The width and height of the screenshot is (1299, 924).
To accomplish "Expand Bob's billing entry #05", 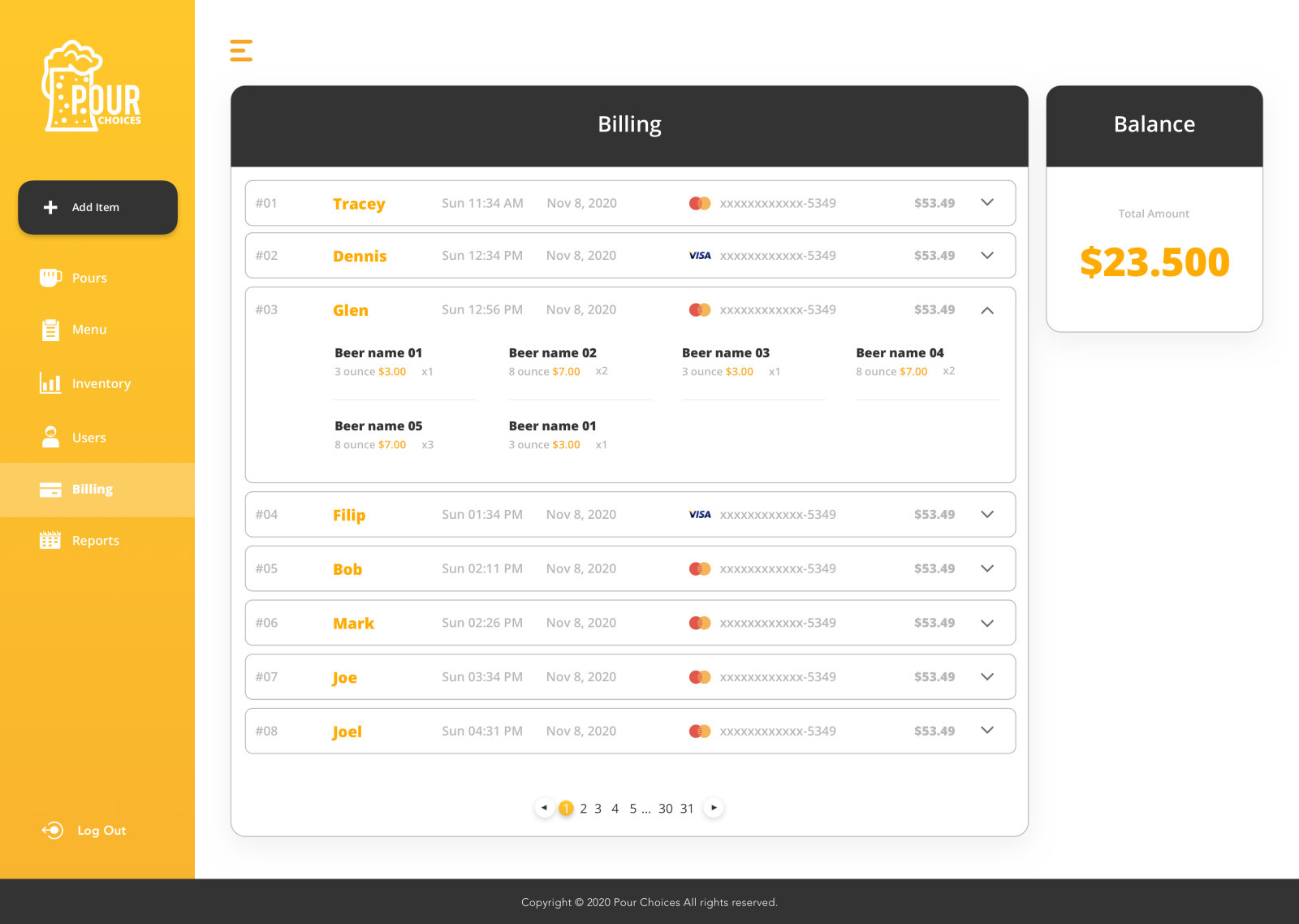I will (x=987, y=568).
